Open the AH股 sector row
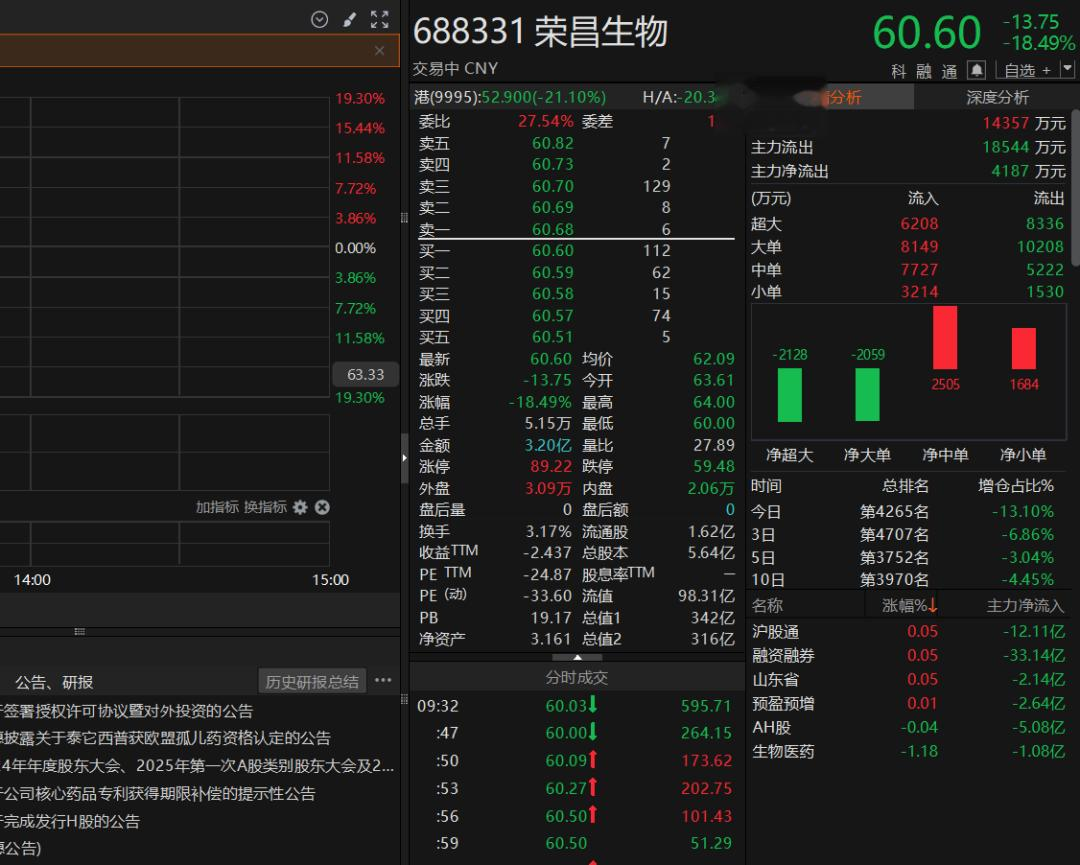The width and height of the screenshot is (1080, 865). (908, 727)
